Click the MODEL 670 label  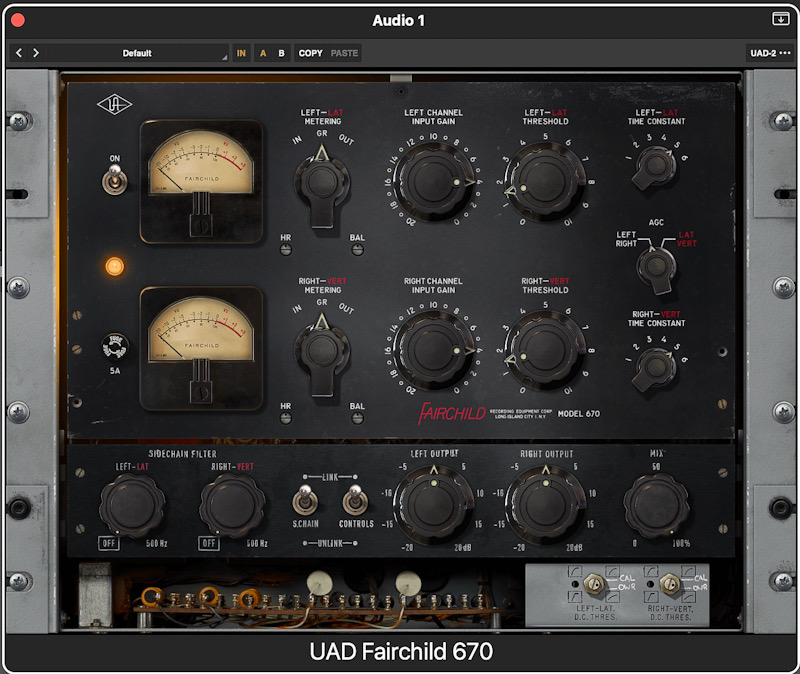tap(579, 414)
